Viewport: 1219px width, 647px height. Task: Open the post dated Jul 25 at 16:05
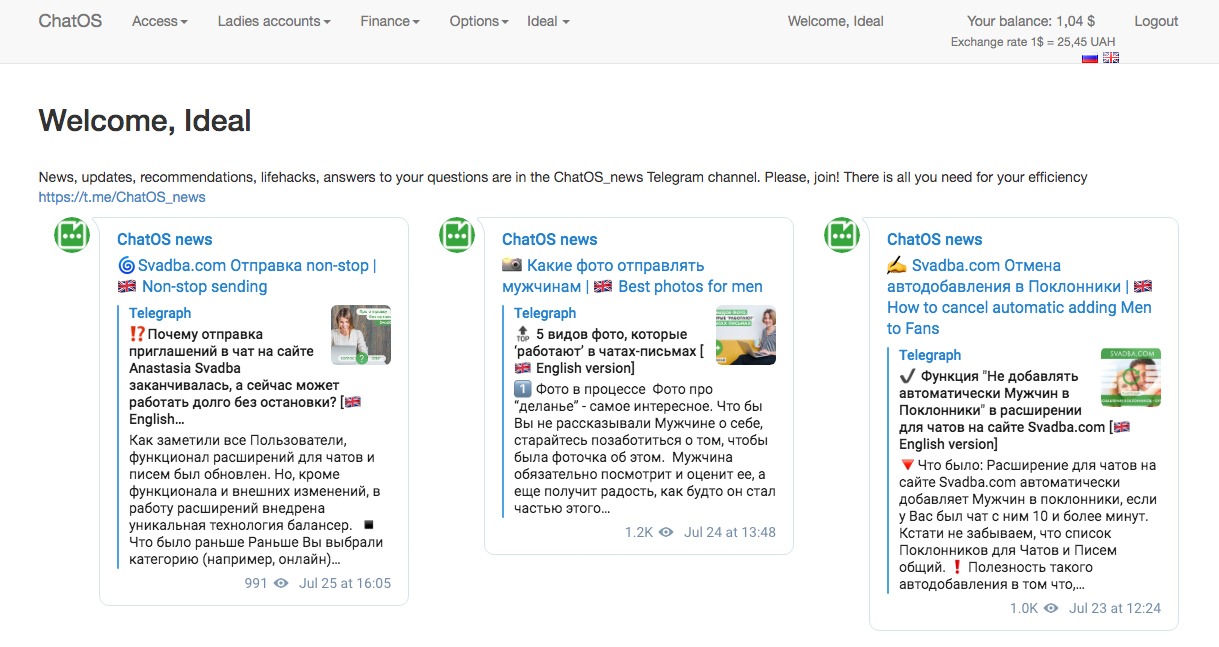pos(345,583)
